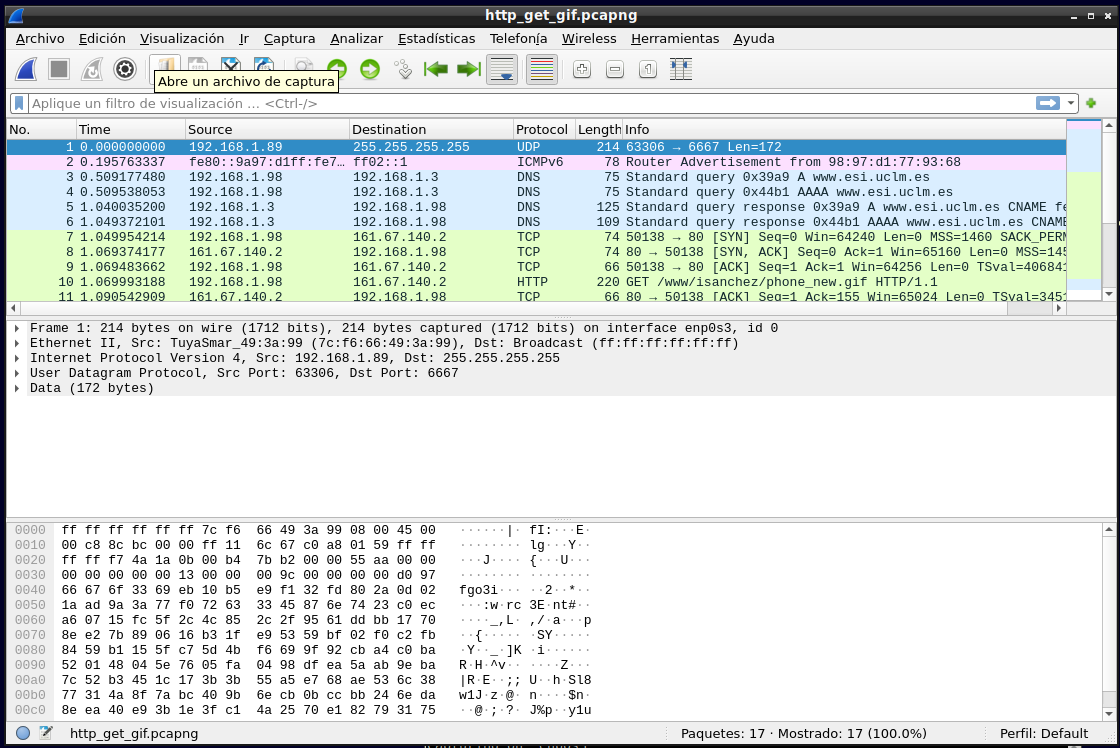Expand the Ethernet II details row
This screenshot has height=748, width=1120.
(x=18, y=344)
